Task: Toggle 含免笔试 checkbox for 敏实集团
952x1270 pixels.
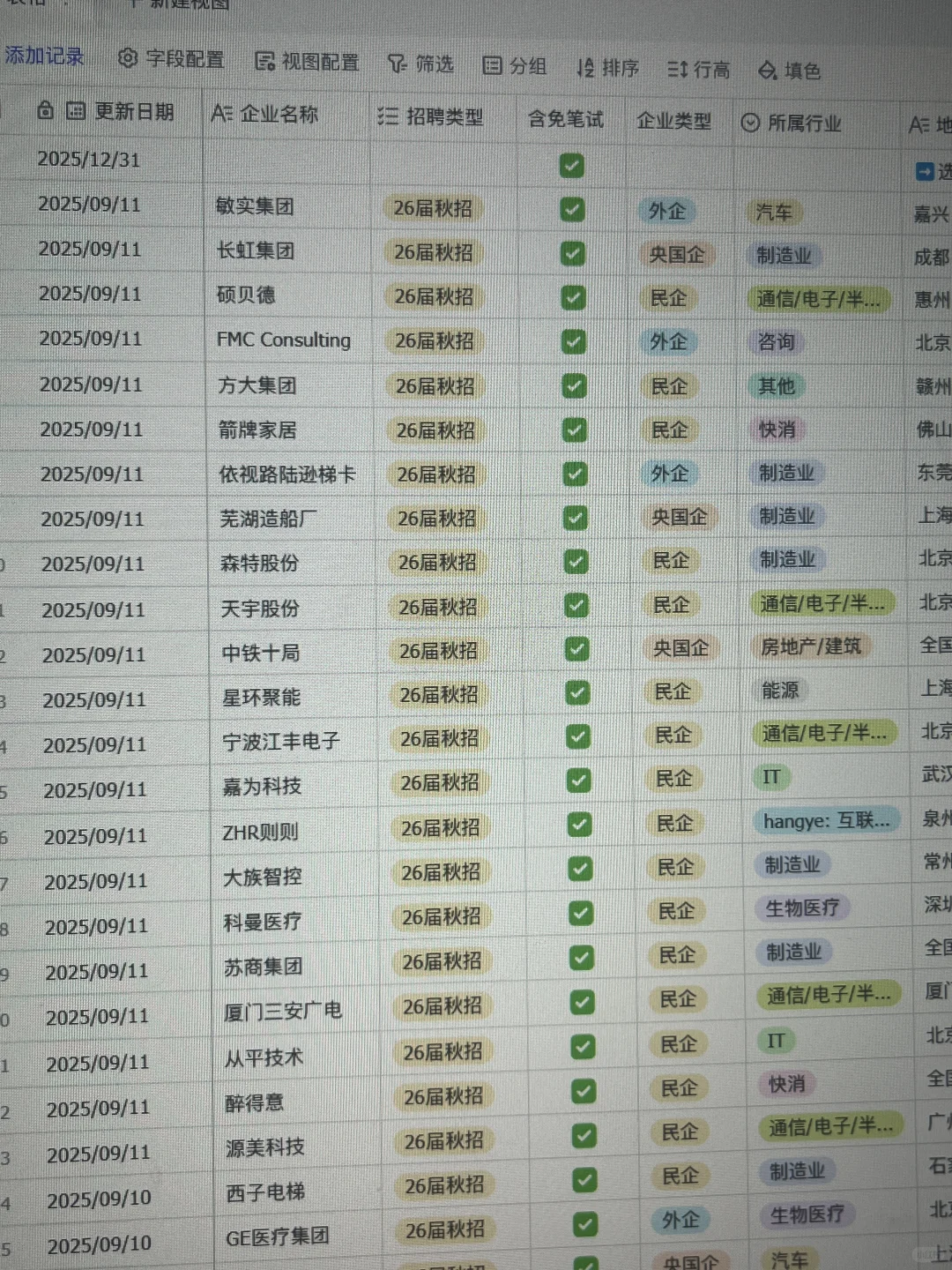Action: (x=572, y=210)
